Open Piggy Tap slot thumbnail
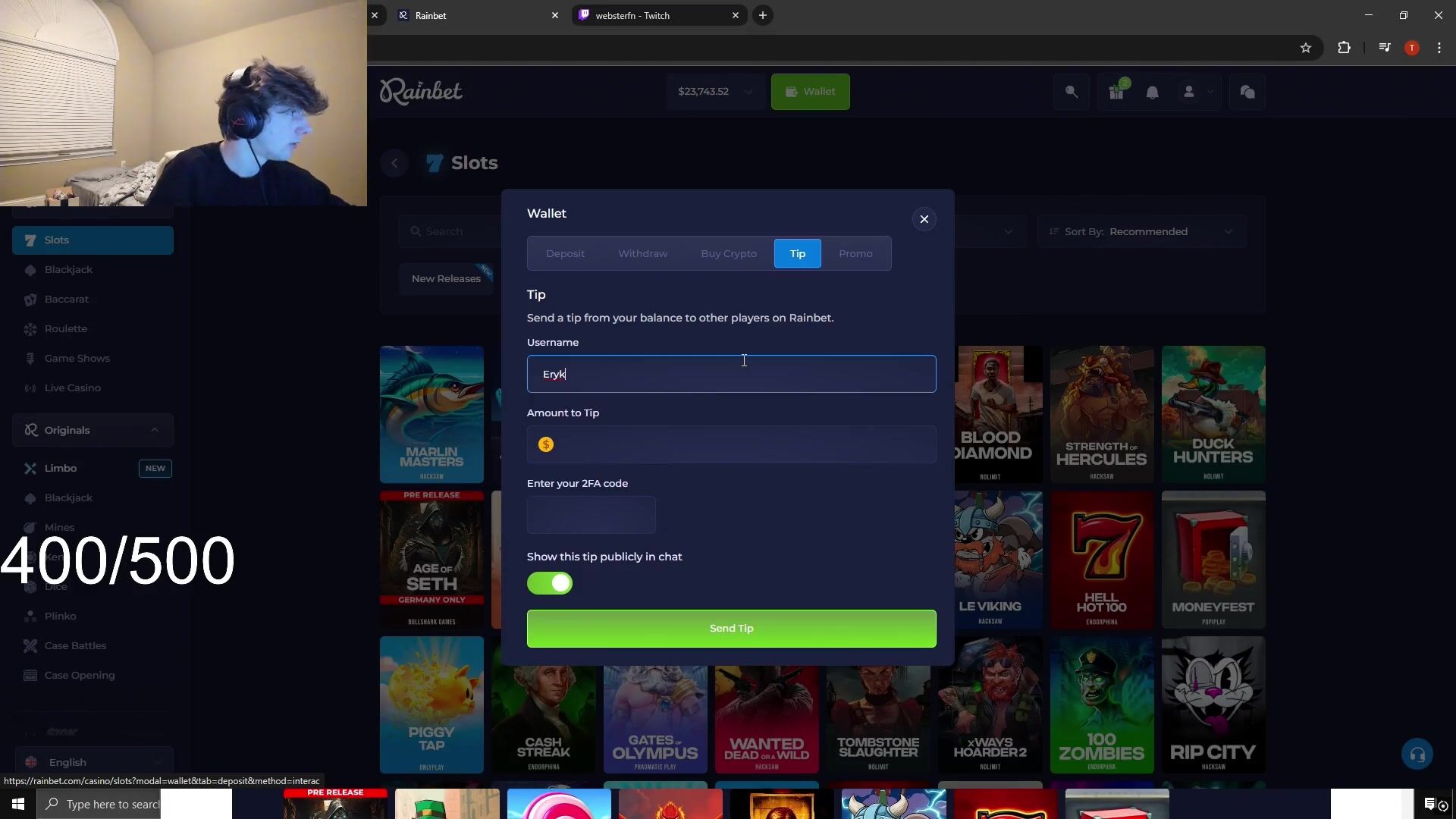The width and height of the screenshot is (1456, 819). point(431,704)
